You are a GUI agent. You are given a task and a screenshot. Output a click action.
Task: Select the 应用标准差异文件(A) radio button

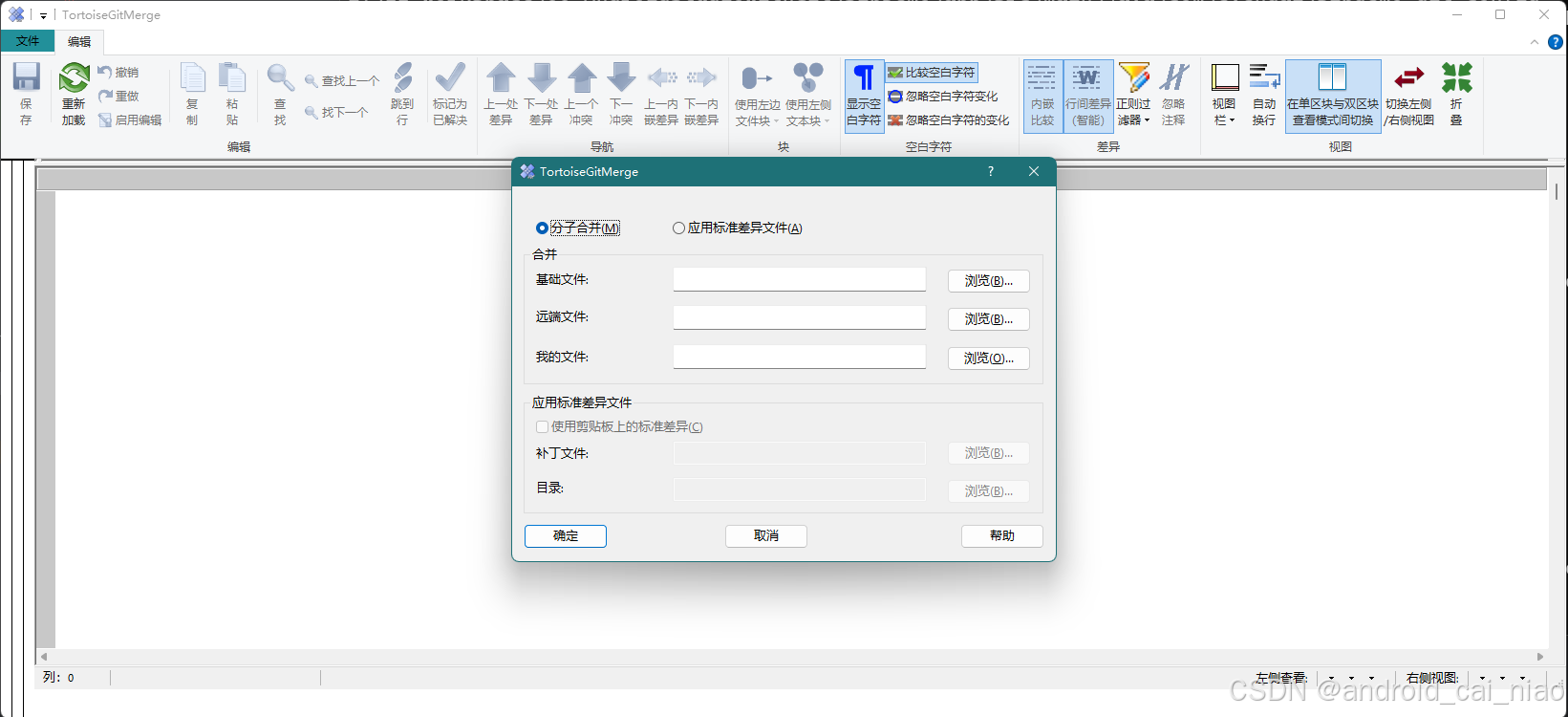click(678, 228)
